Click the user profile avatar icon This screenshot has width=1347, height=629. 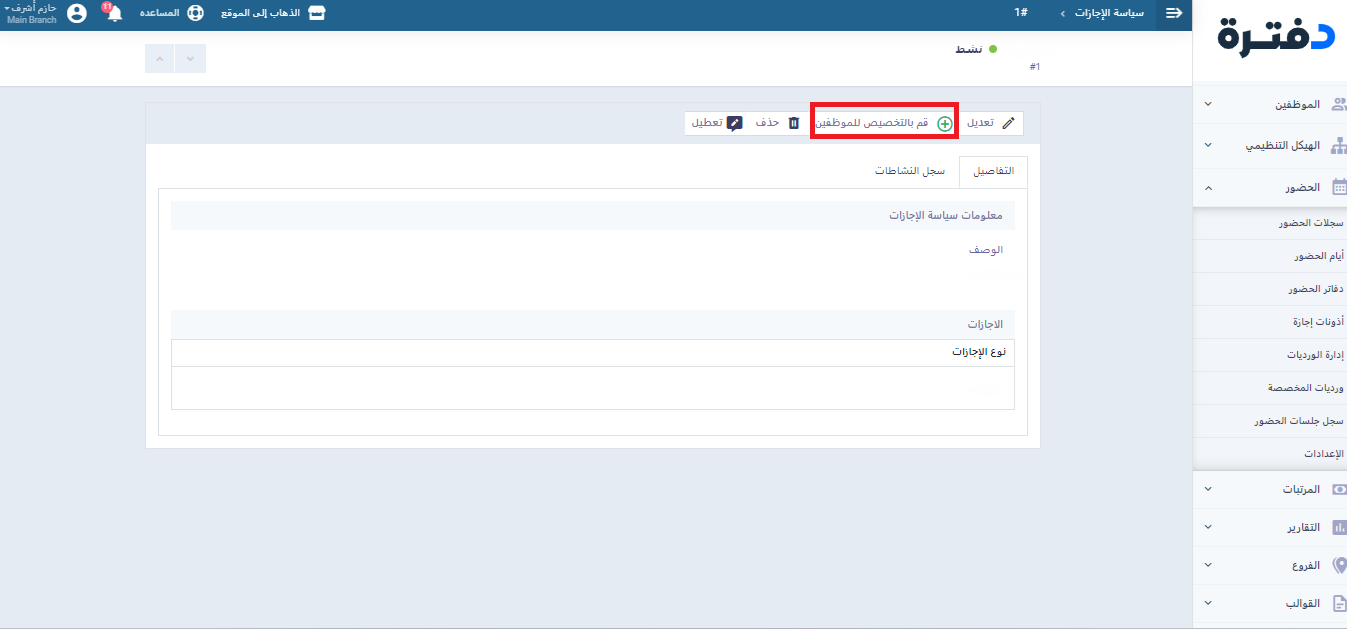point(77,14)
